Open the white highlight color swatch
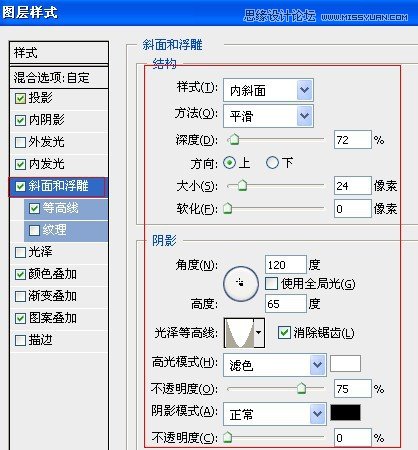Viewport: 418px width, 450px height. click(x=345, y=363)
